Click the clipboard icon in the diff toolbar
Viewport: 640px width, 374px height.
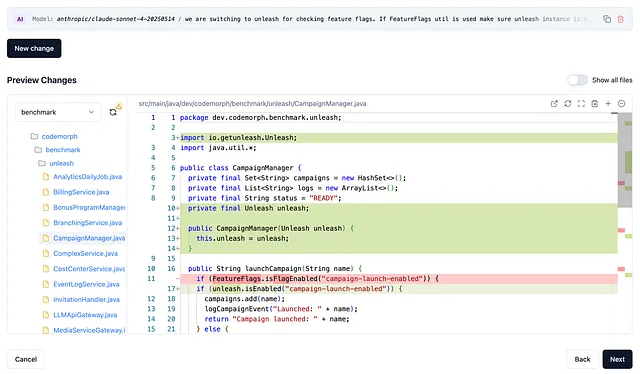click(595, 104)
